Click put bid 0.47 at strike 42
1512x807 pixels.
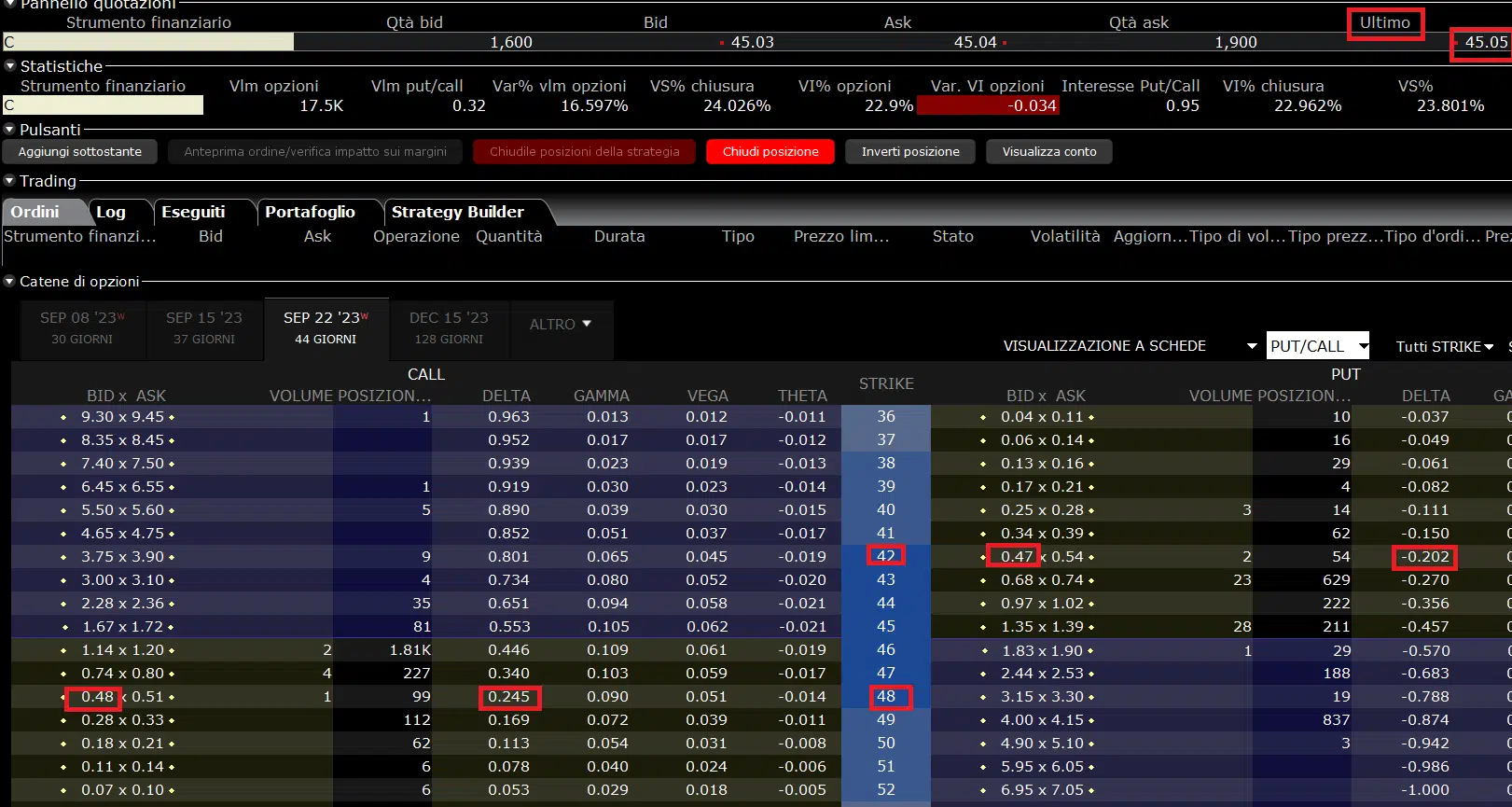pyautogui.click(x=1017, y=557)
